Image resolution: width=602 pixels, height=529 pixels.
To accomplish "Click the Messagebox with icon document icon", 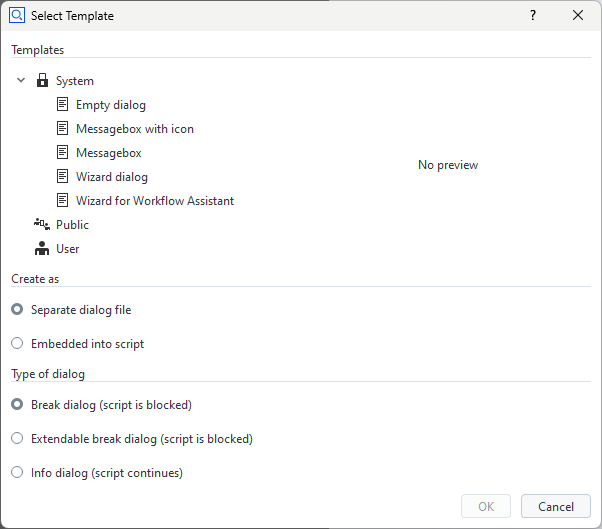I will [63, 129].
